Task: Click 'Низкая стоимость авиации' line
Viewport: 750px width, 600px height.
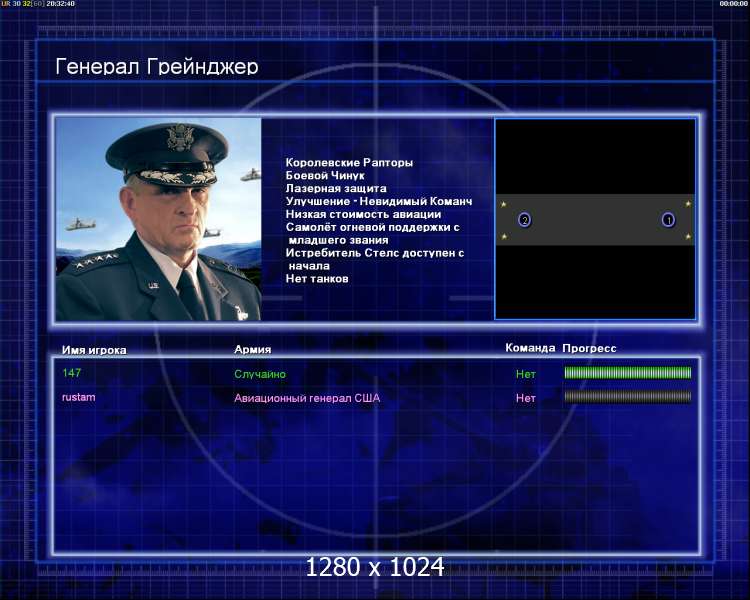Action: coord(363,214)
